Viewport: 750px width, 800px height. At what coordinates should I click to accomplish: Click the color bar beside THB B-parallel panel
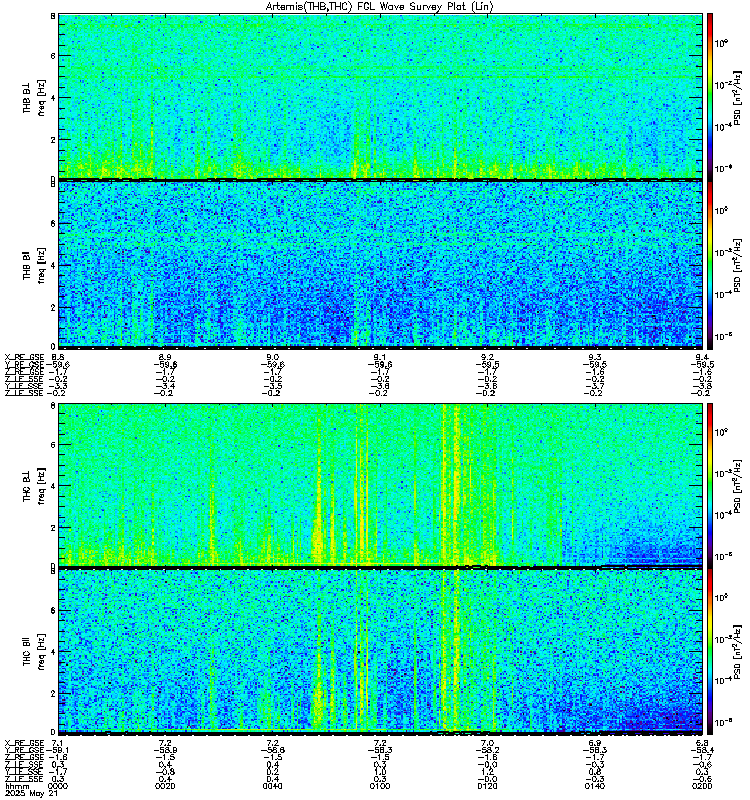pyautogui.click(x=710, y=264)
